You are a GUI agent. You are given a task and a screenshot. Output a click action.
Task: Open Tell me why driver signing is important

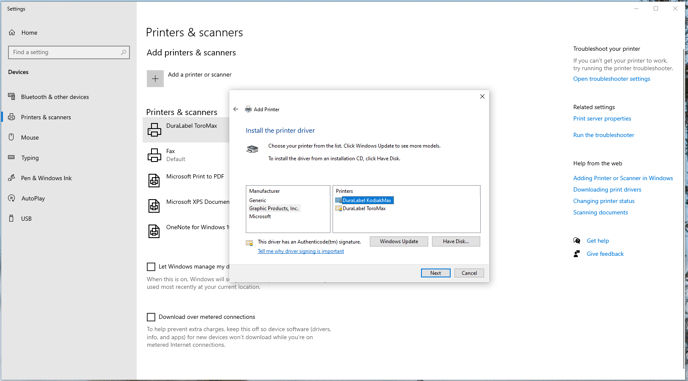(x=301, y=251)
